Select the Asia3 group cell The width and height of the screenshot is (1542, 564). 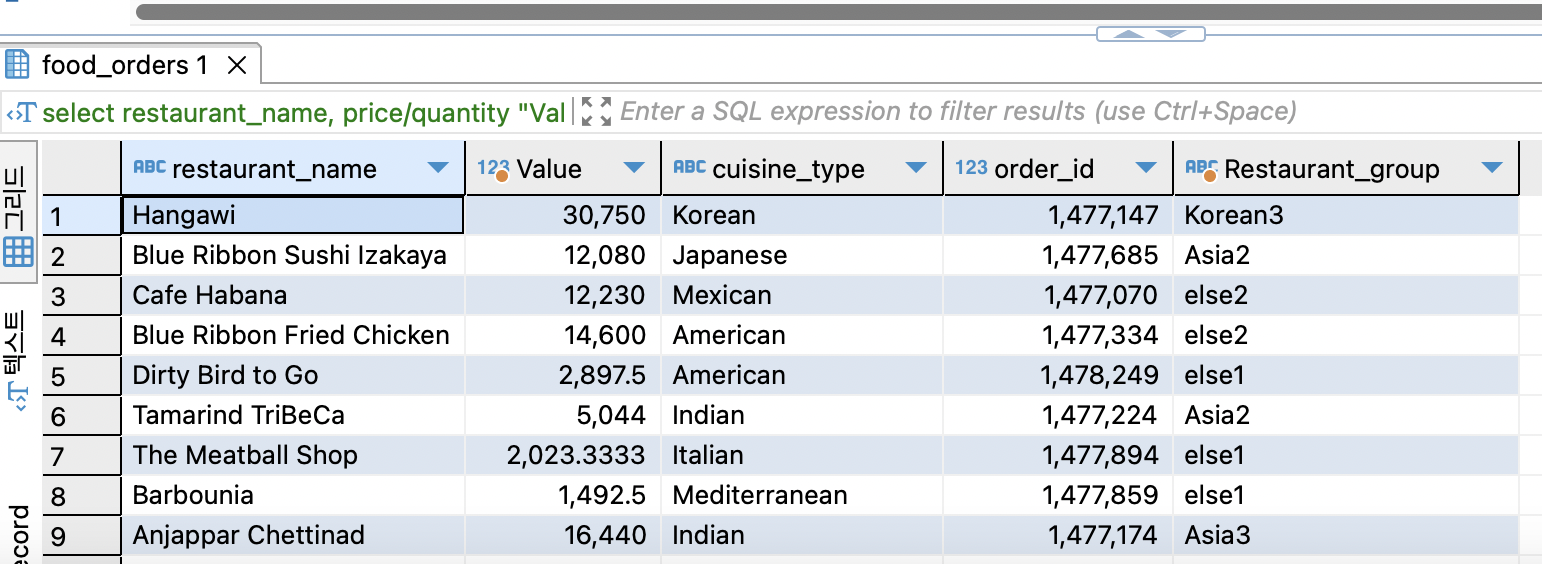pos(1346,535)
